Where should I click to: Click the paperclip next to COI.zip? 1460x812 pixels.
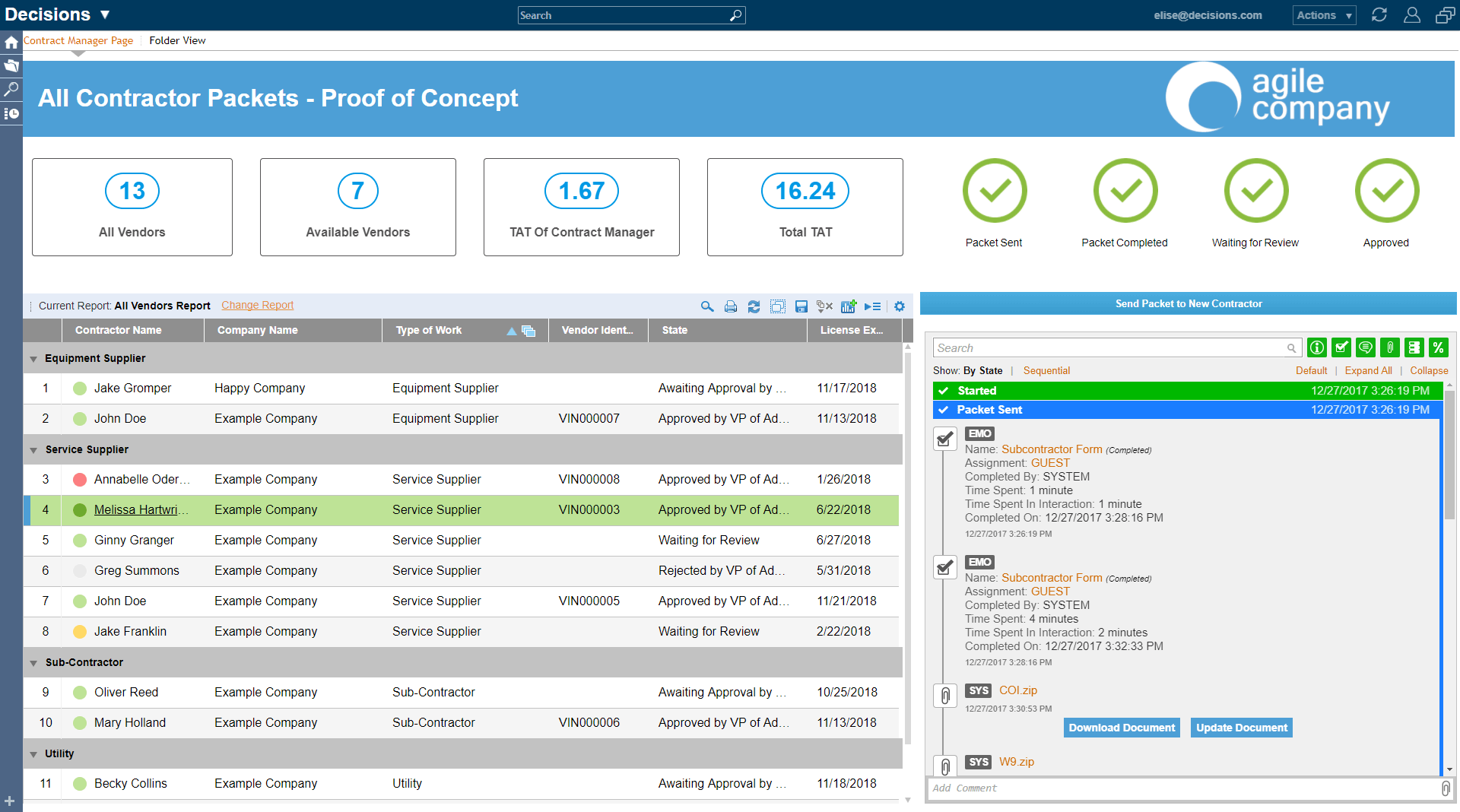(945, 696)
